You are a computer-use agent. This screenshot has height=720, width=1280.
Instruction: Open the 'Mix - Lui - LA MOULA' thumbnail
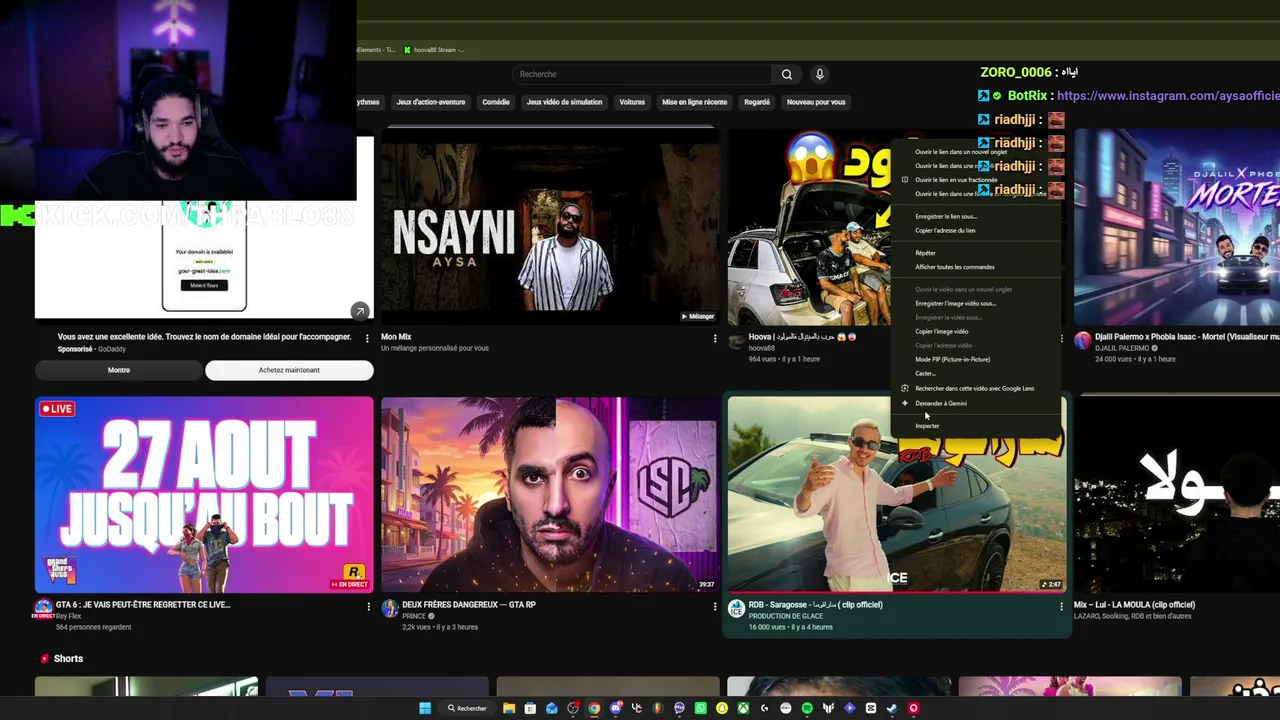click(1177, 494)
